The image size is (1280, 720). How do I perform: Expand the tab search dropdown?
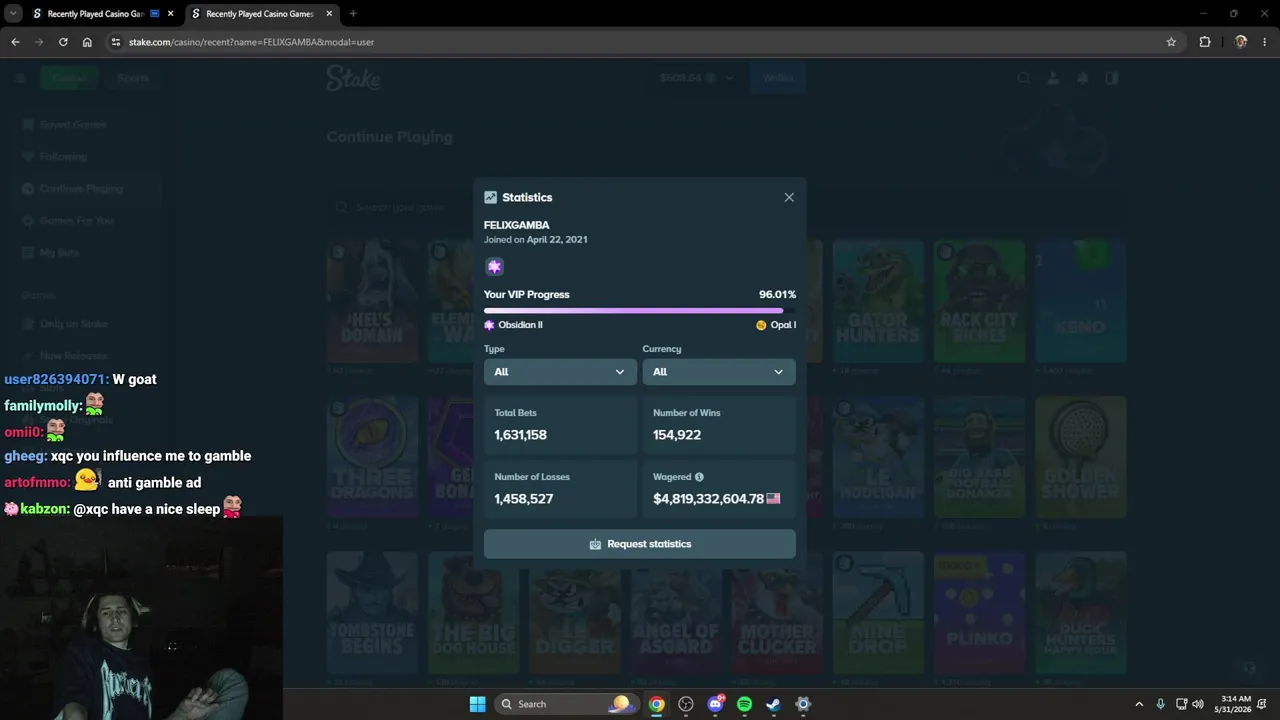pos(13,14)
